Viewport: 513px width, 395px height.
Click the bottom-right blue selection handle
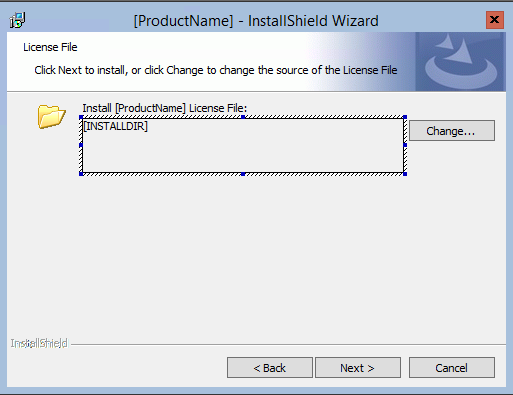[x=405, y=174]
